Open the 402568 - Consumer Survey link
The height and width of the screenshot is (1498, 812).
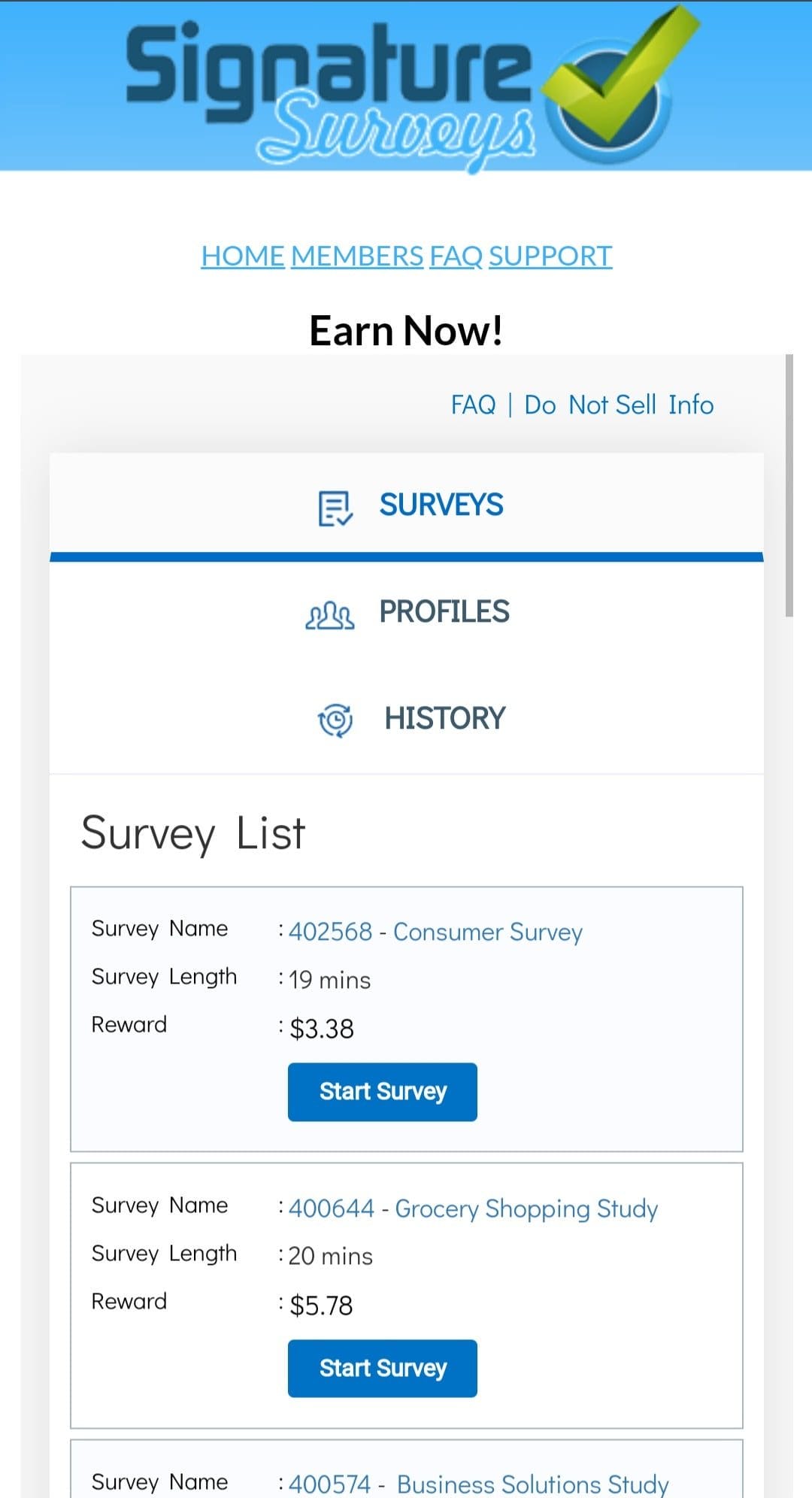[x=435, y=932]
